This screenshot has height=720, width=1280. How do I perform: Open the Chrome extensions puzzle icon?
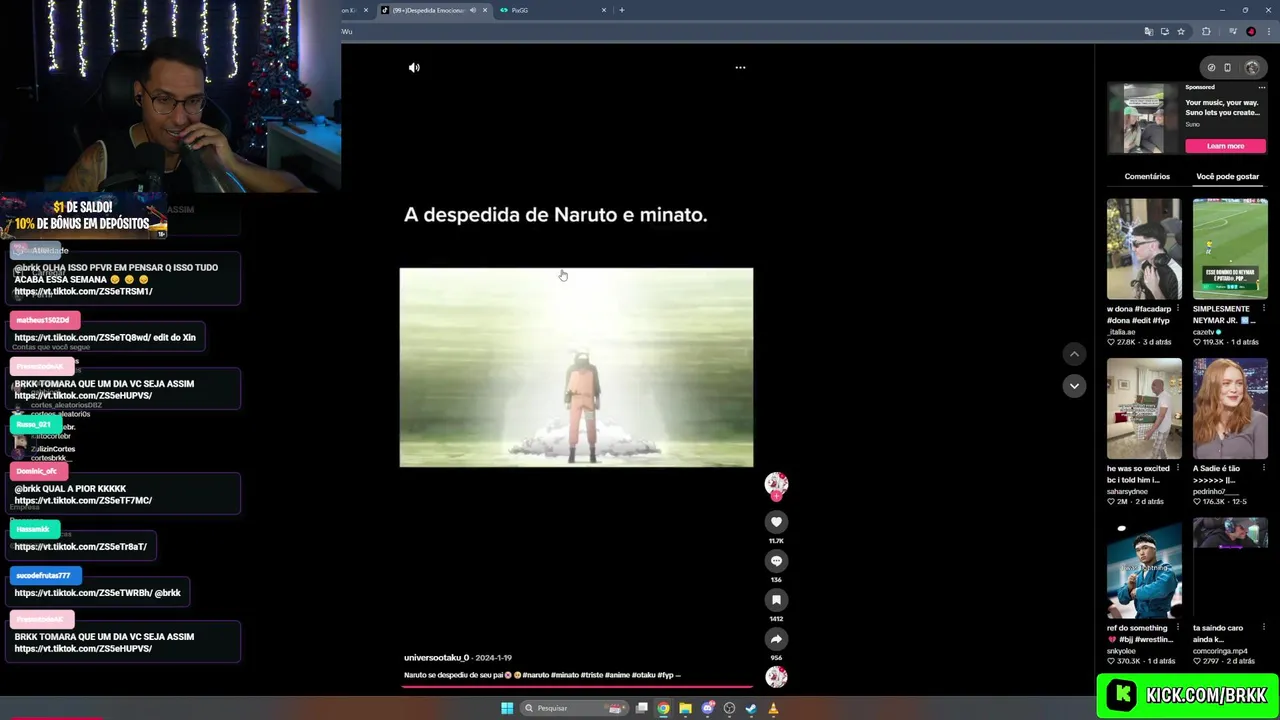pyautogui.click(x=1206, y=32)
